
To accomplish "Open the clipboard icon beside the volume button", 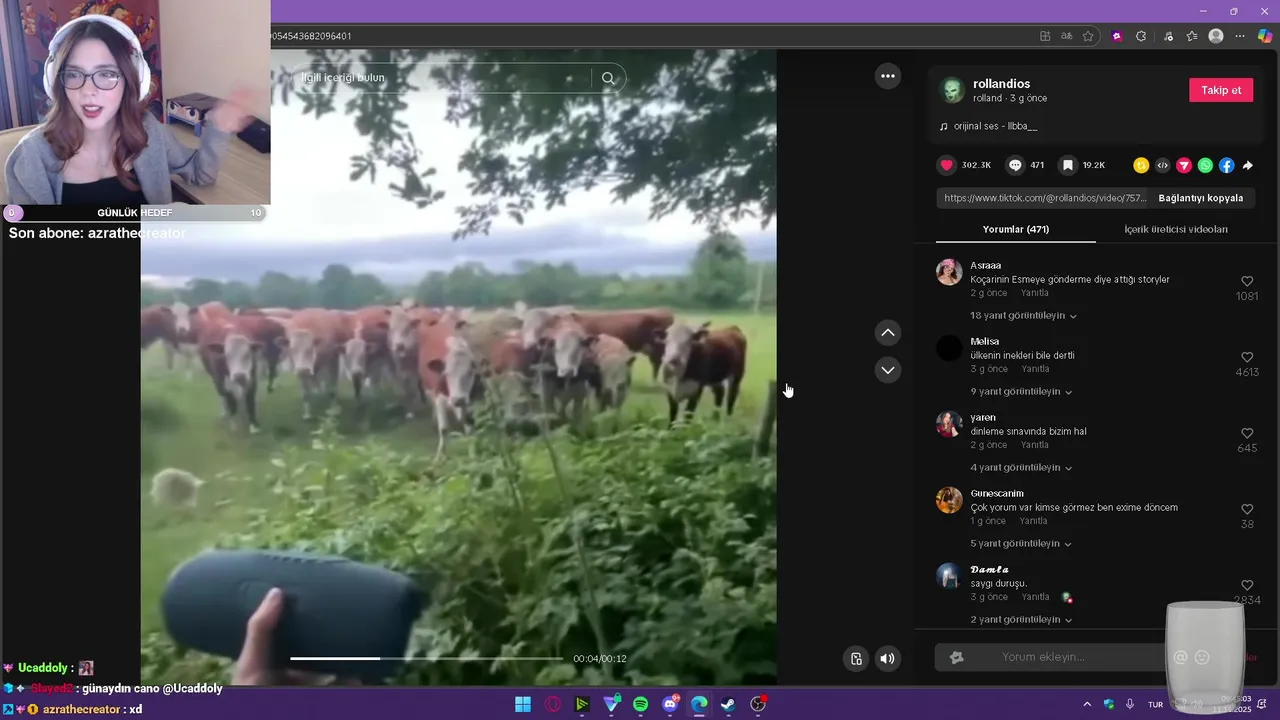I will 856,658.
